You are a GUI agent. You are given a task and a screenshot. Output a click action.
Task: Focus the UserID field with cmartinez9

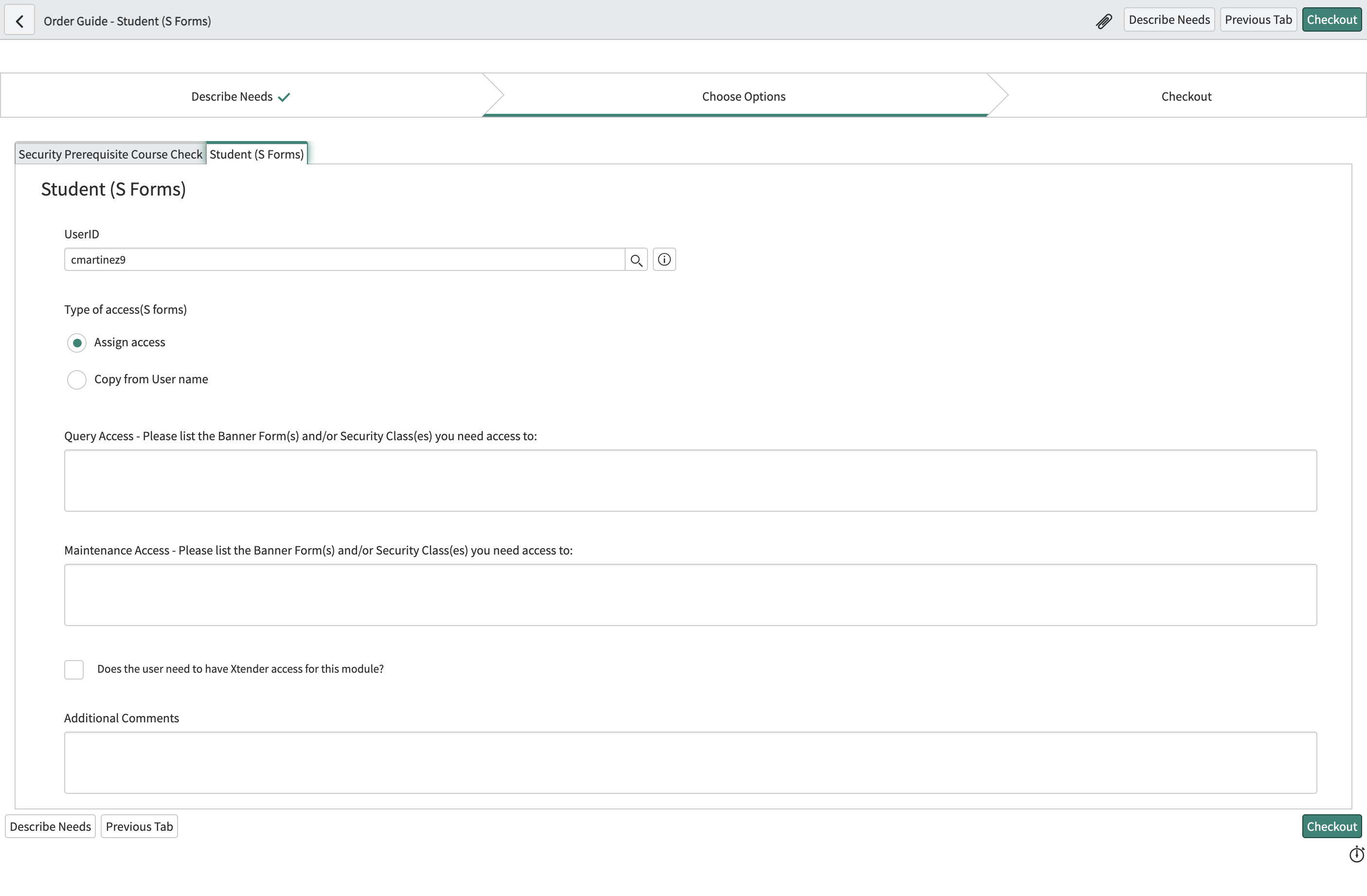click(344, 260)
